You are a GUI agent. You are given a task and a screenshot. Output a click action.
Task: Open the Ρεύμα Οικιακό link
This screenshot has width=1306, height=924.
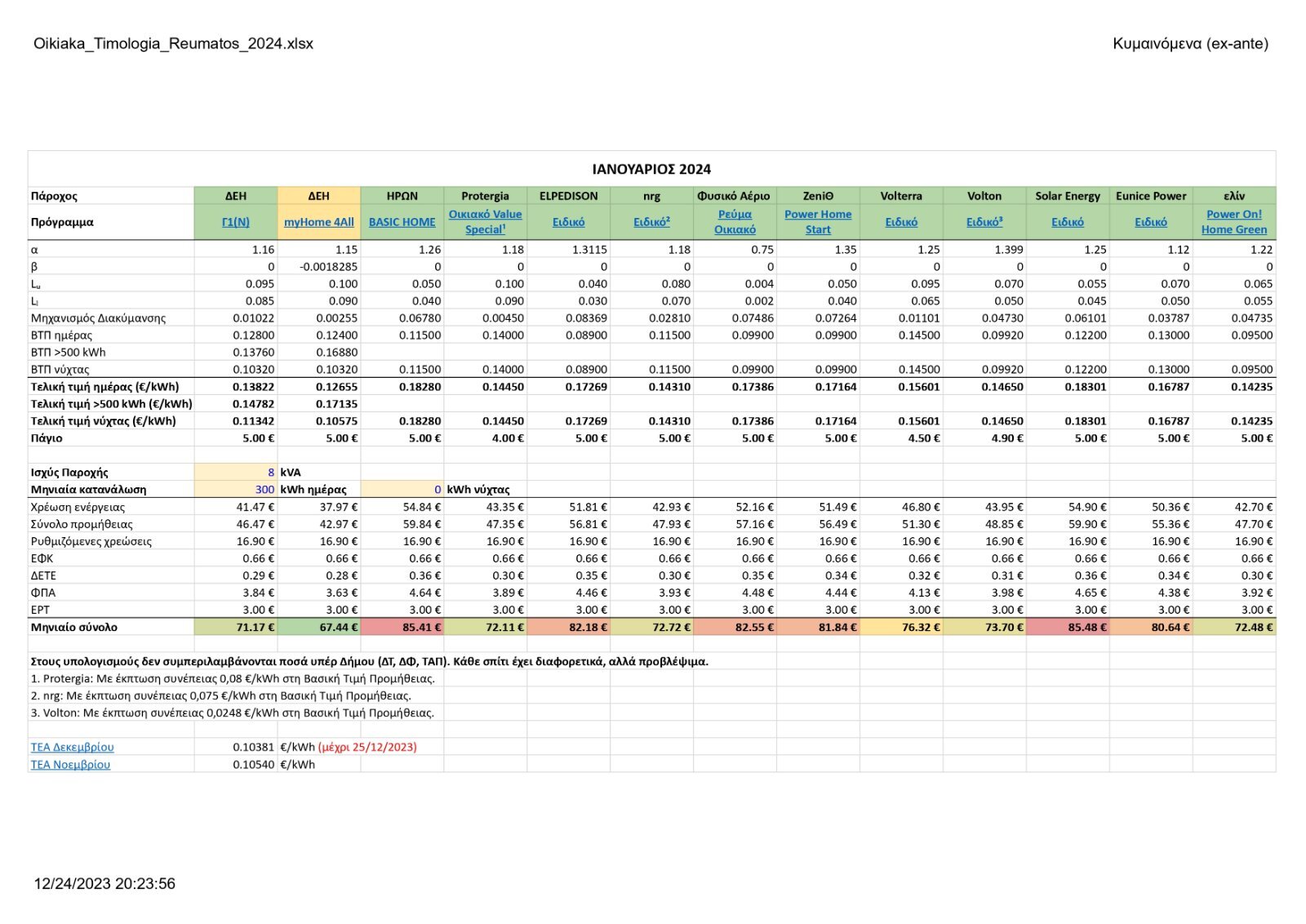(x=735, y=222)
